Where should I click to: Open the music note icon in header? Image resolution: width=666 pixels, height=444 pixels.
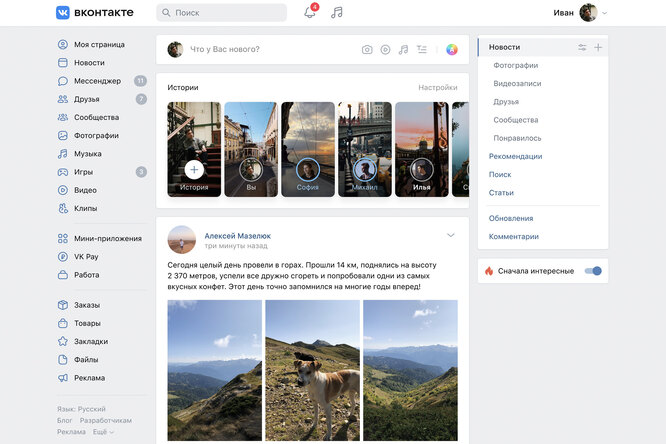pos(337,13)
